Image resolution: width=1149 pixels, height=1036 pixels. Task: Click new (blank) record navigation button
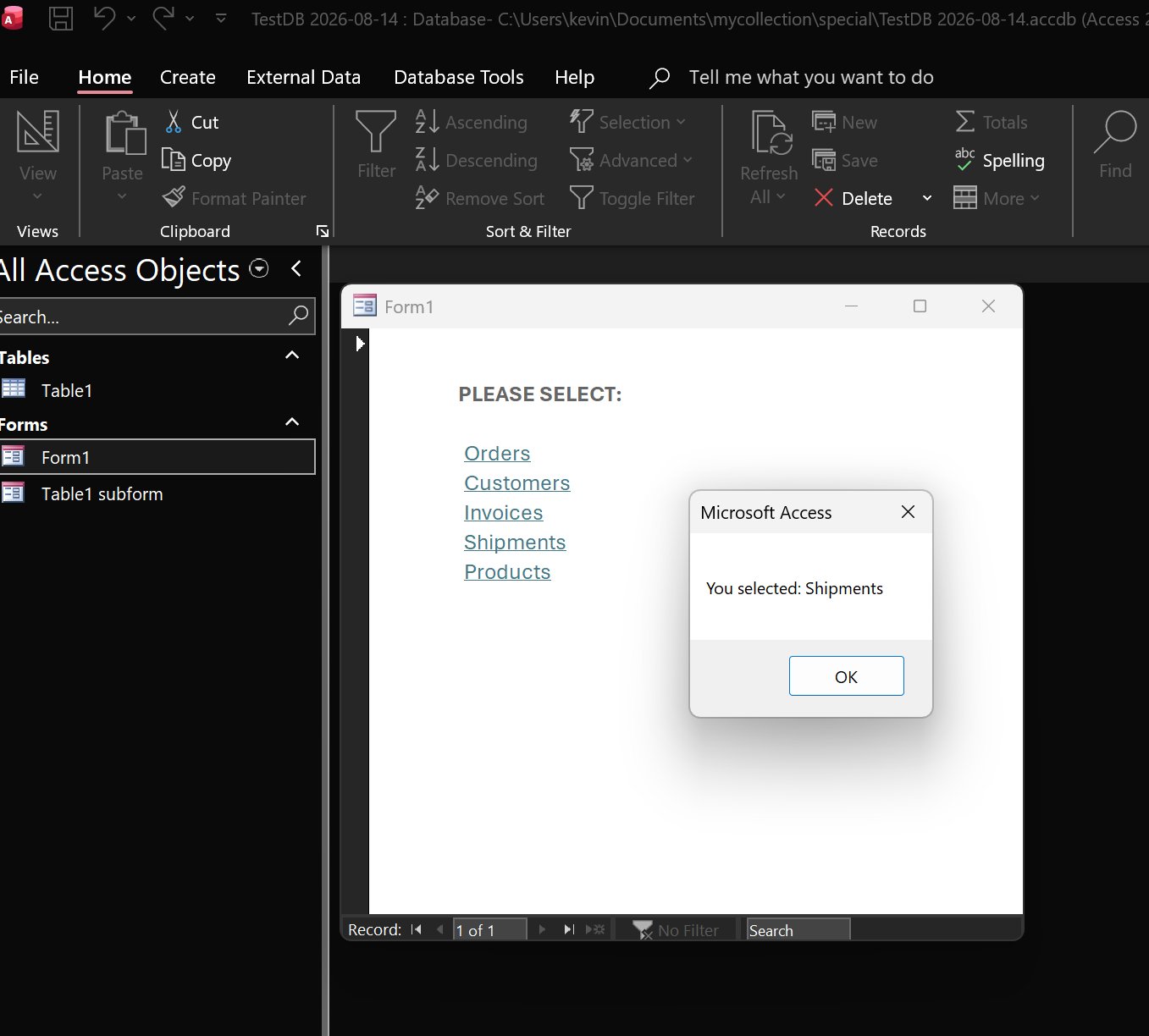[595, 929]
